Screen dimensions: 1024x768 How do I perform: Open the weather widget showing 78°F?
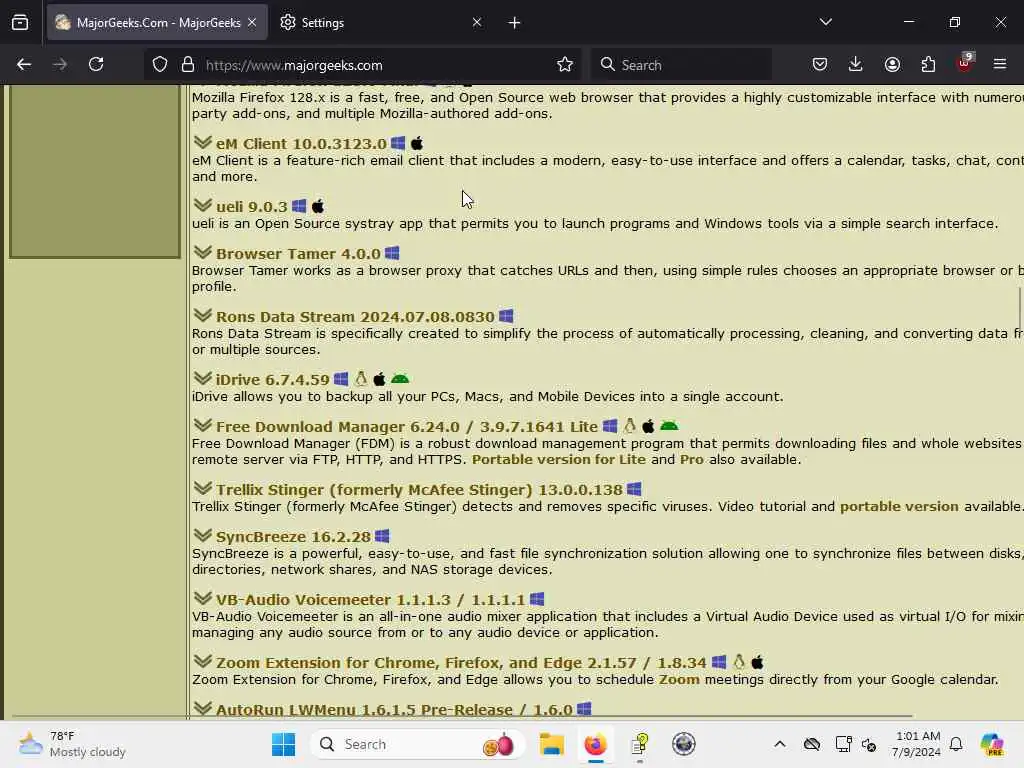point(72,744)
